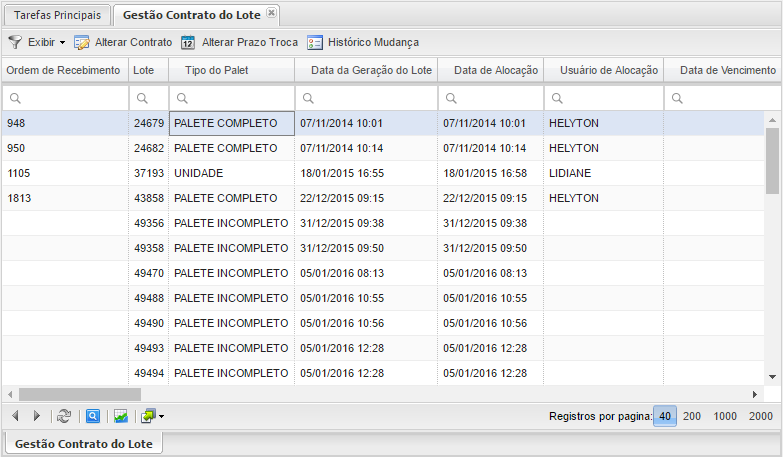
Task: Switch to Tarefas Principais tab
Action: tap(57, 15)
